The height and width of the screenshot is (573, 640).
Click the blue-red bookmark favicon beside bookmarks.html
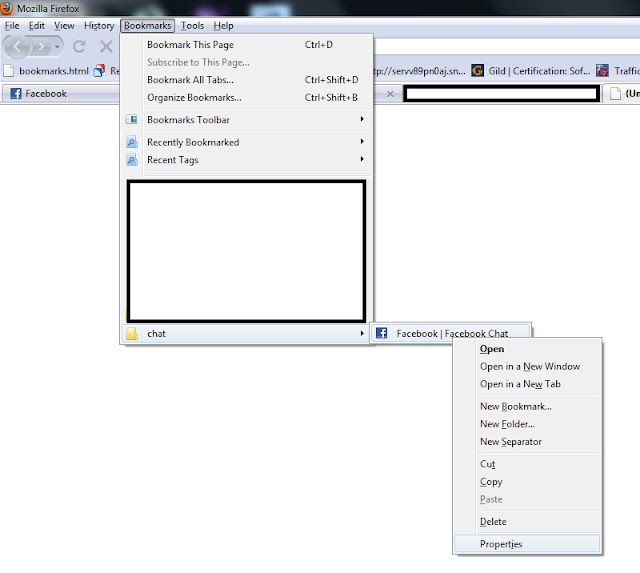click(99, 71)
